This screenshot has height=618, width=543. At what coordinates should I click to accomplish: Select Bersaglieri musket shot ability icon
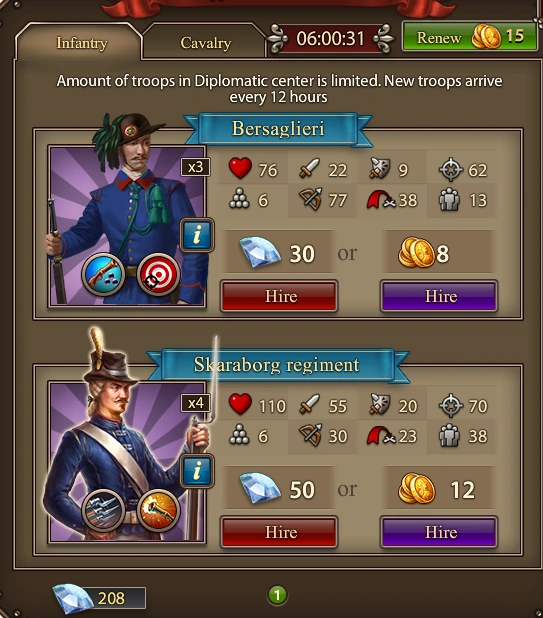103,274
